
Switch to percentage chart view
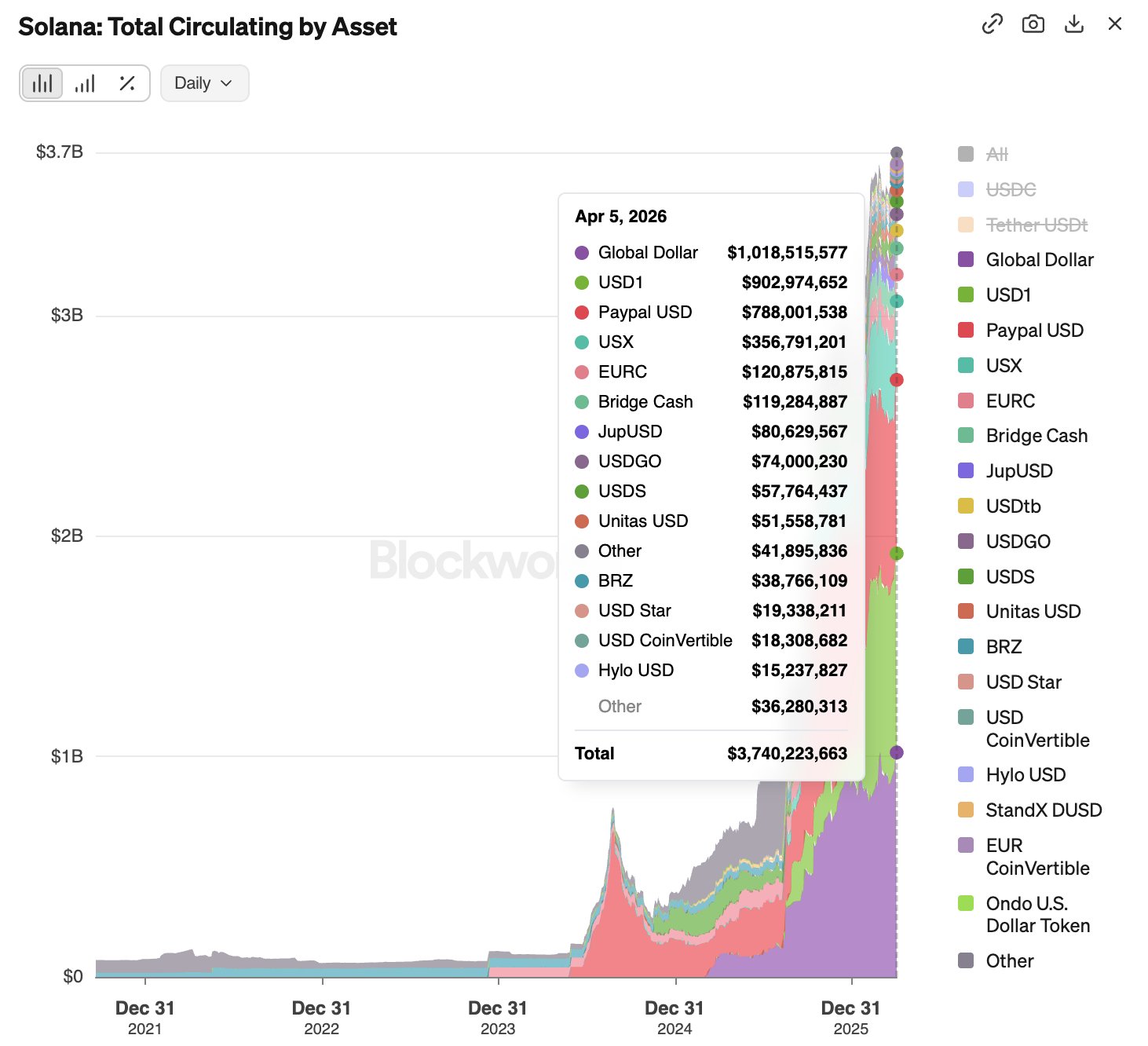127,83
